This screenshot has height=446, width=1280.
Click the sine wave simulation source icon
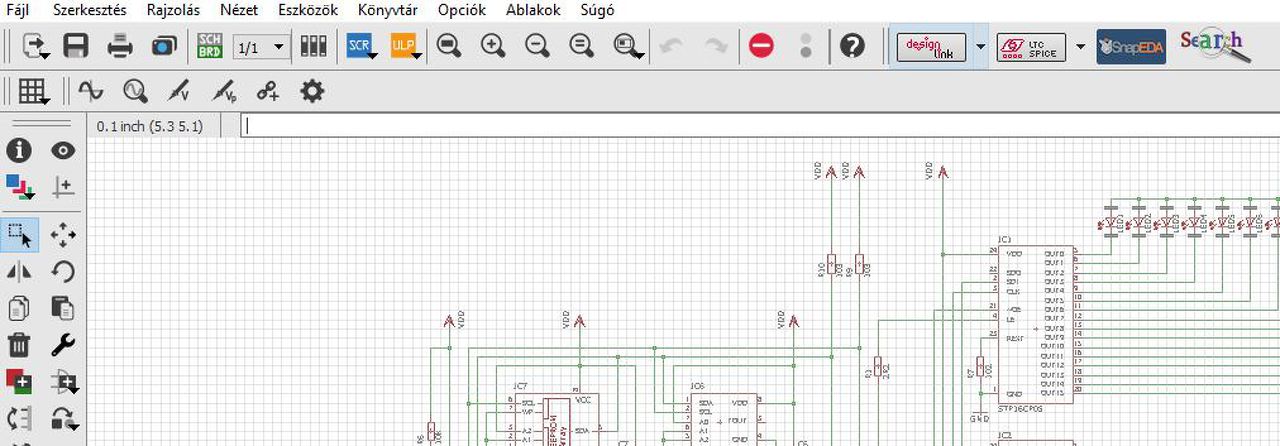(91, 92)
